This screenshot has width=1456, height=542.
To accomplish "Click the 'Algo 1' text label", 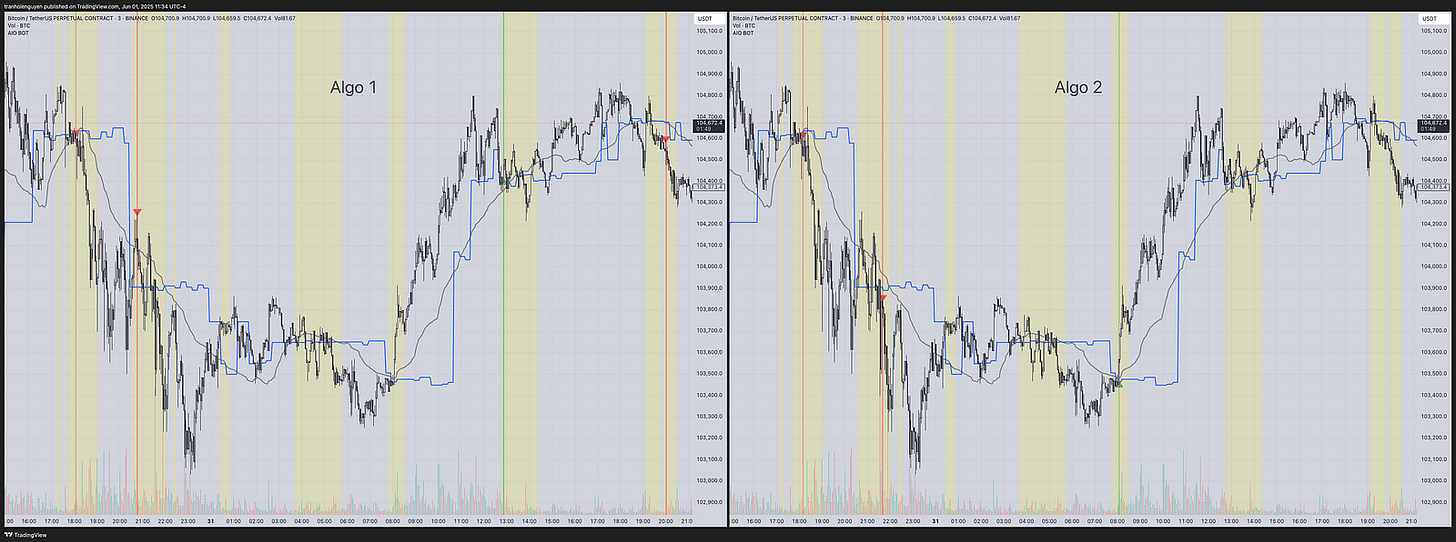I will tap(353, 88).
